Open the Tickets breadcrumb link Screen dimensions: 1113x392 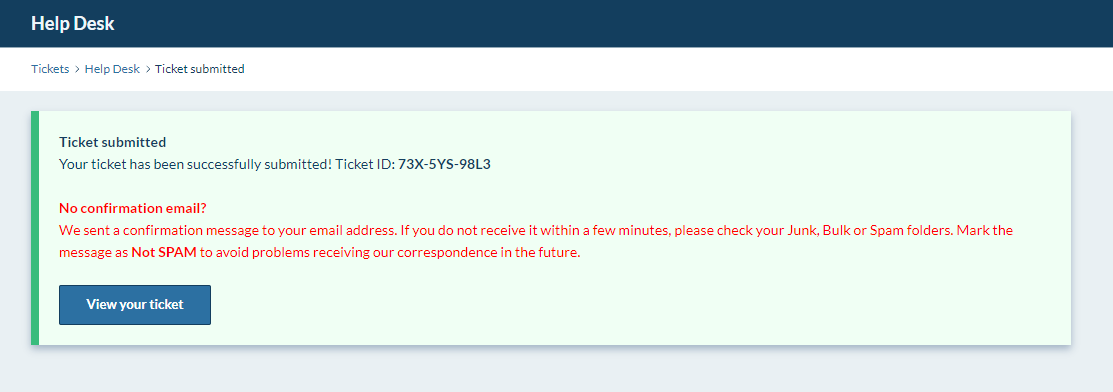[50, 69]
